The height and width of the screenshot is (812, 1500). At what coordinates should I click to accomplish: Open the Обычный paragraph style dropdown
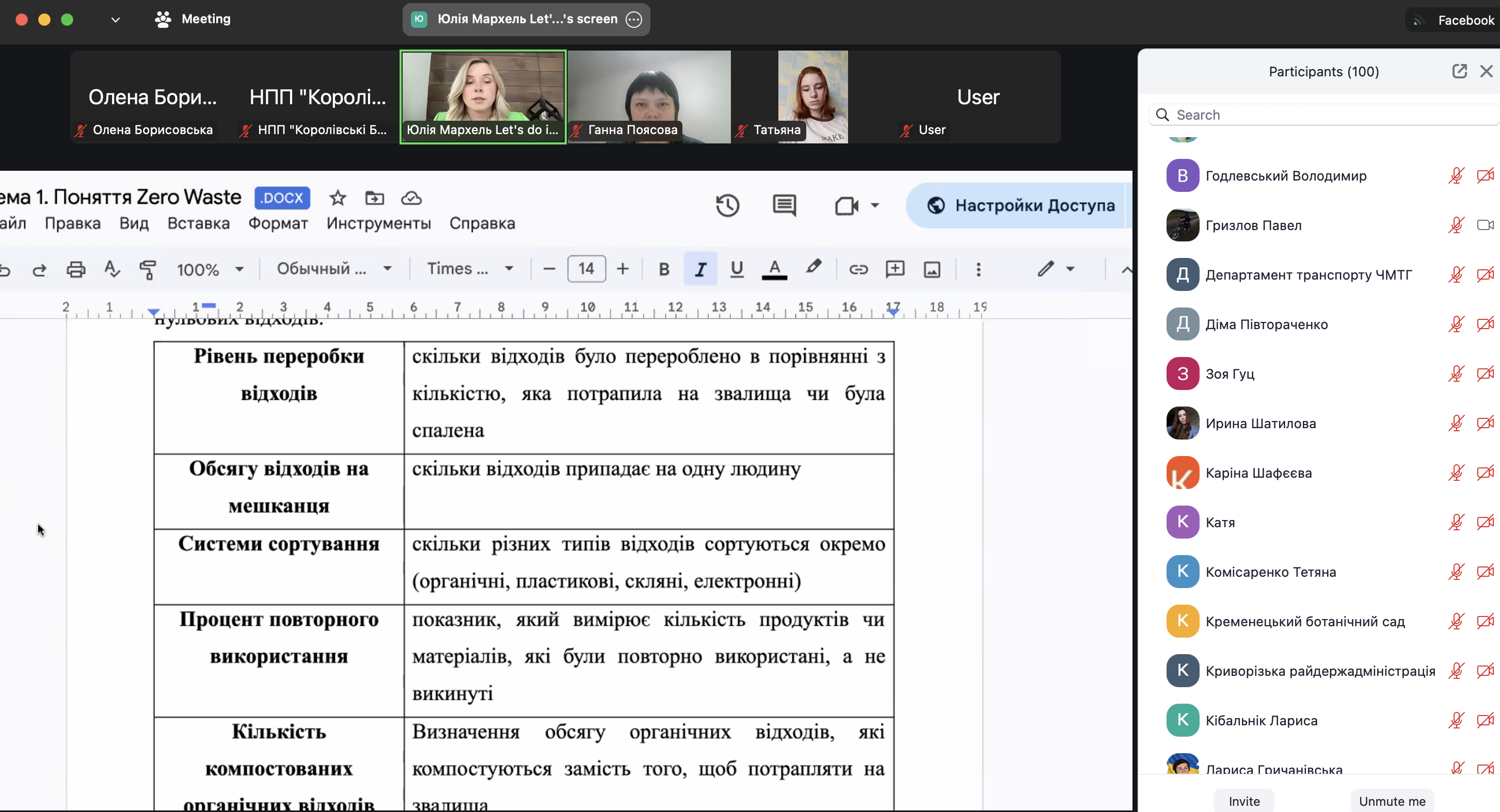[333, 269]
